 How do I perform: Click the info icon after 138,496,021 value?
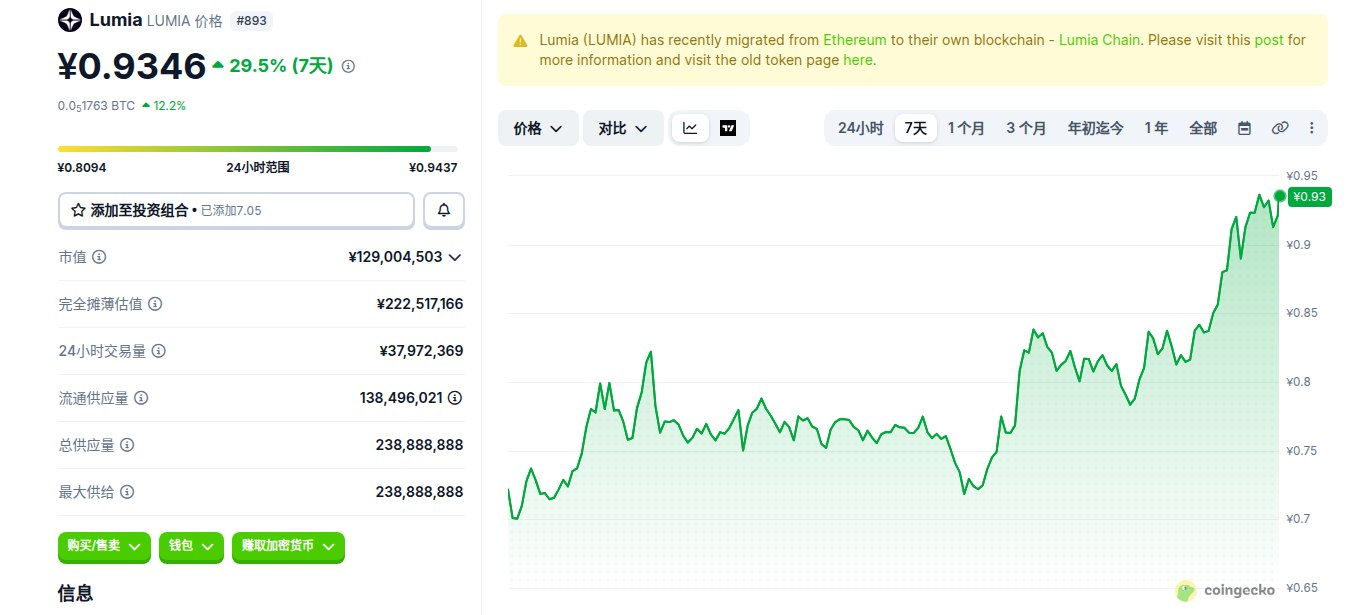455,398
